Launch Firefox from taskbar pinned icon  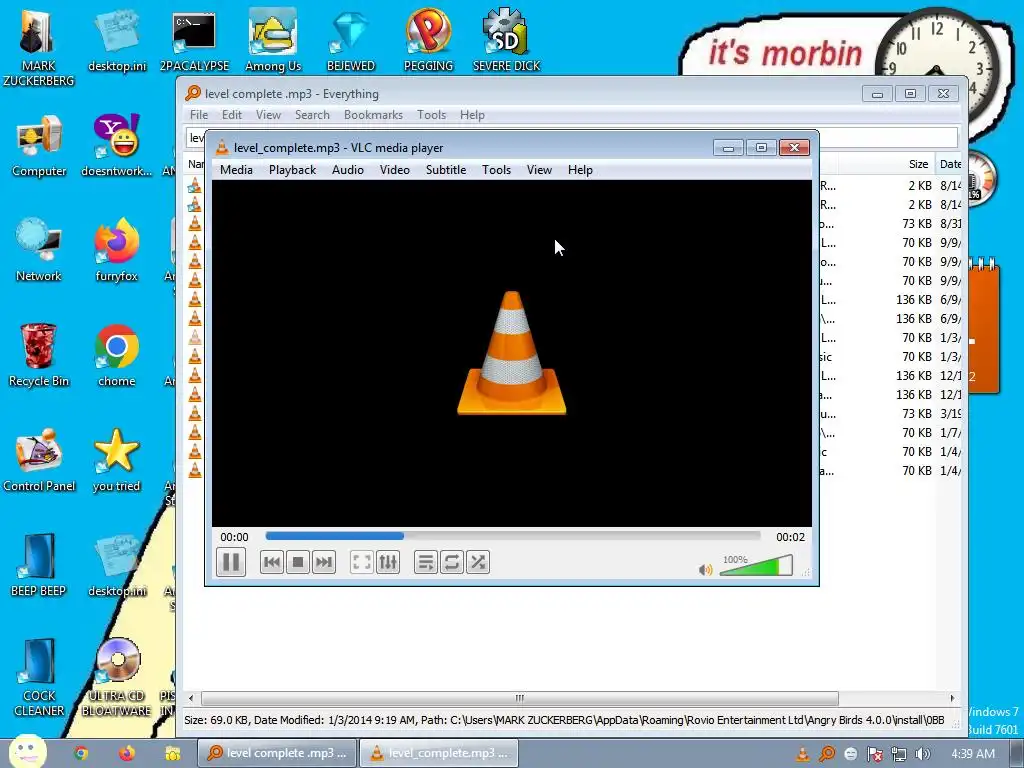[127, 754]
